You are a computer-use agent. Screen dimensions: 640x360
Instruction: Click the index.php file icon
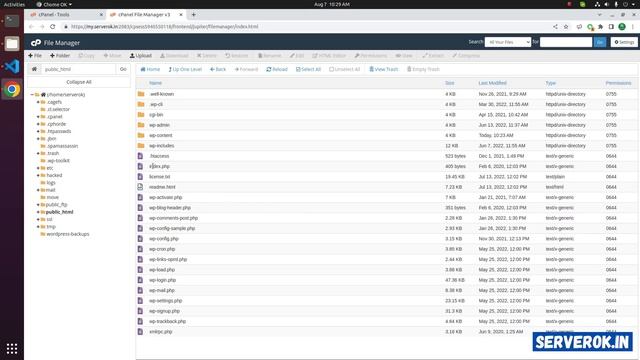click(x=140, y=167)
